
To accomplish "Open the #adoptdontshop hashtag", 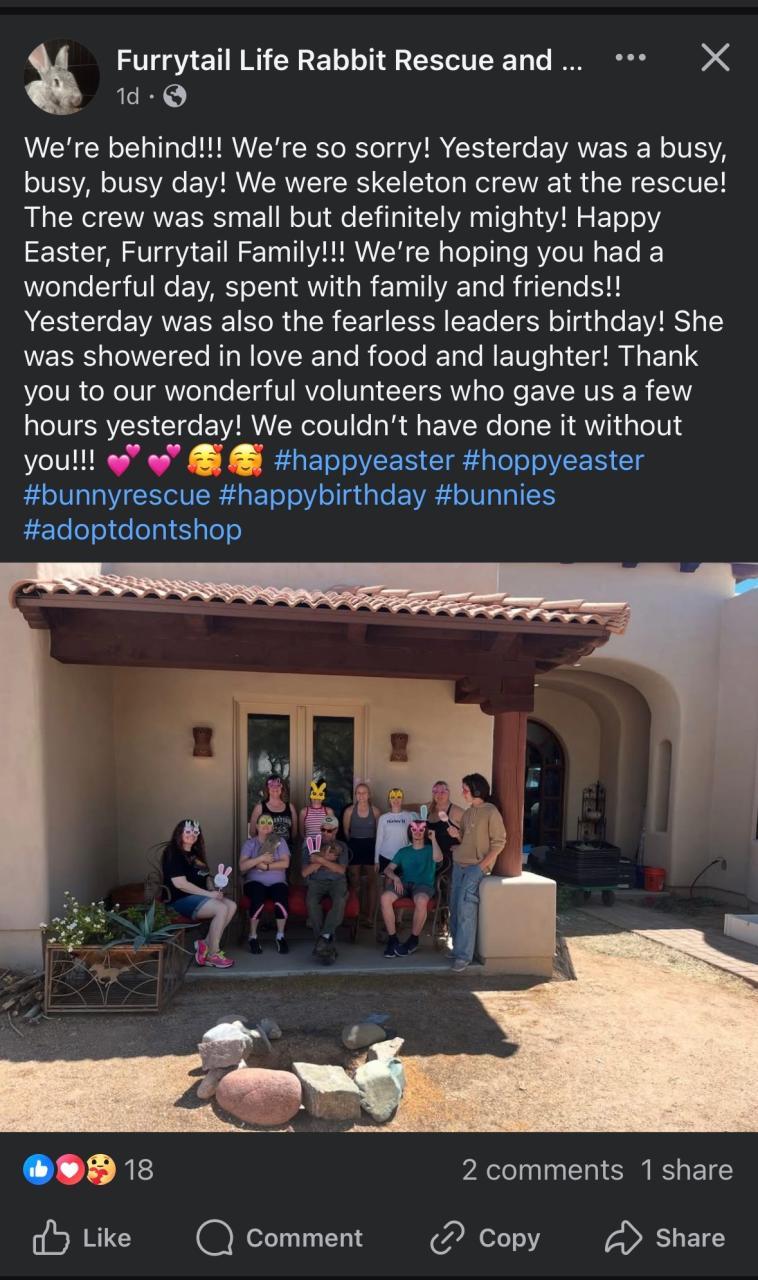I will point(133,529).
